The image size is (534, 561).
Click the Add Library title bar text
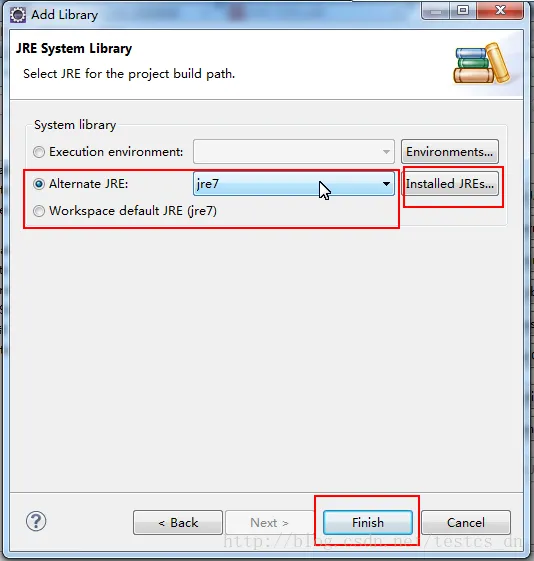64,15
